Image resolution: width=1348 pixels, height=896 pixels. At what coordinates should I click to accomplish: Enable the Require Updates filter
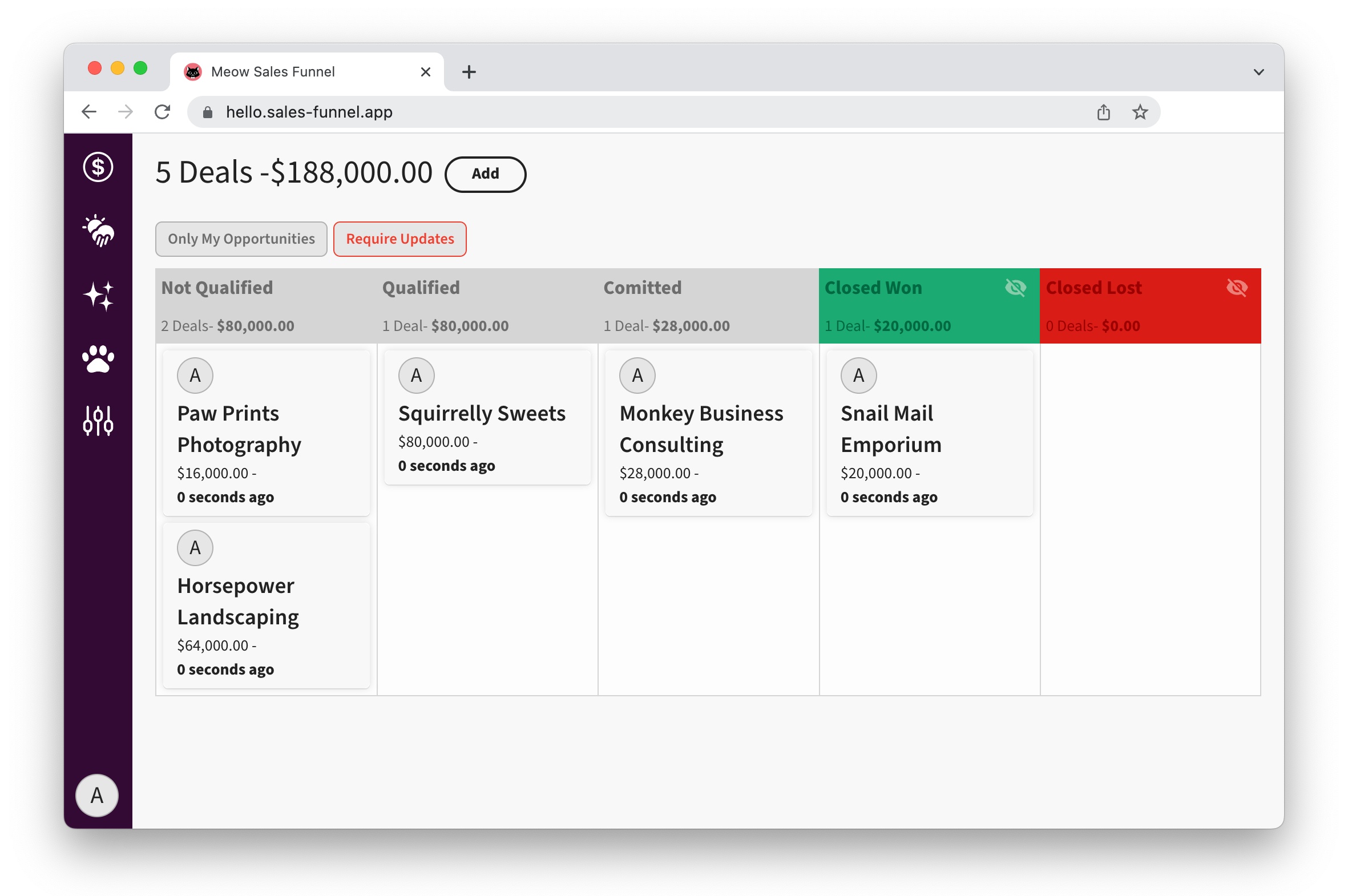coord(399,239)
